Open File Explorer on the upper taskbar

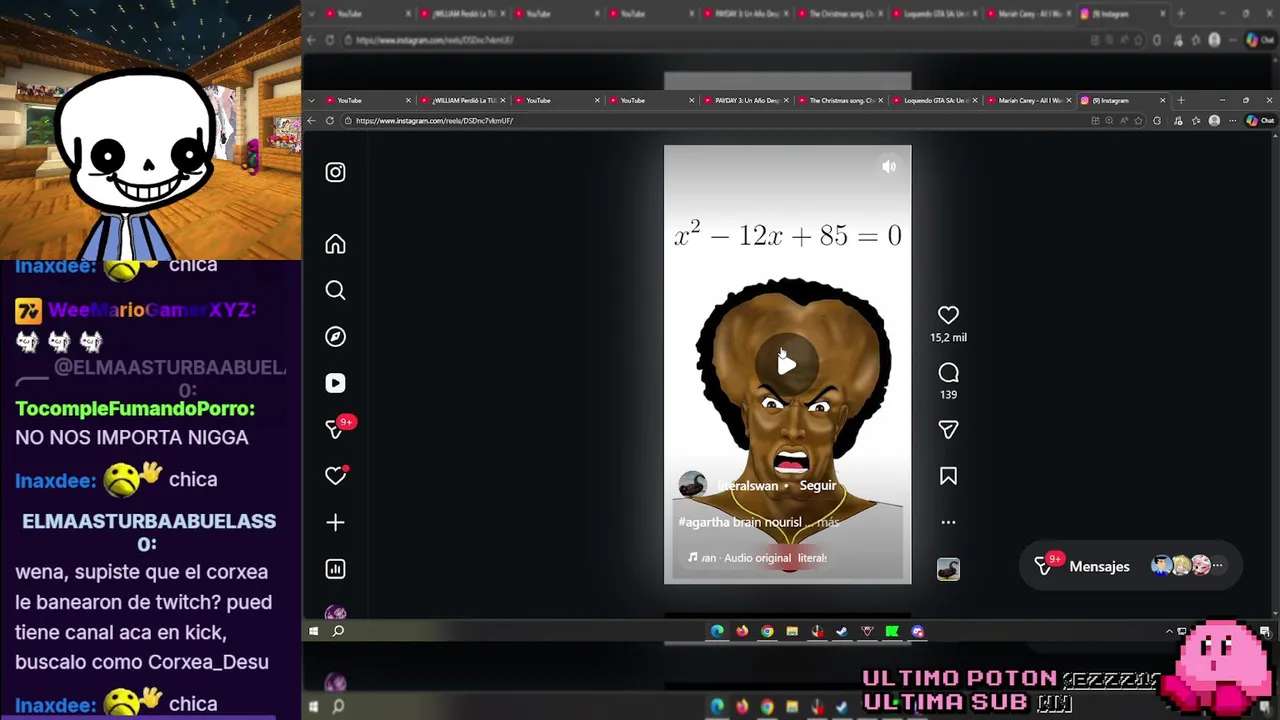[x=792, y=631]
